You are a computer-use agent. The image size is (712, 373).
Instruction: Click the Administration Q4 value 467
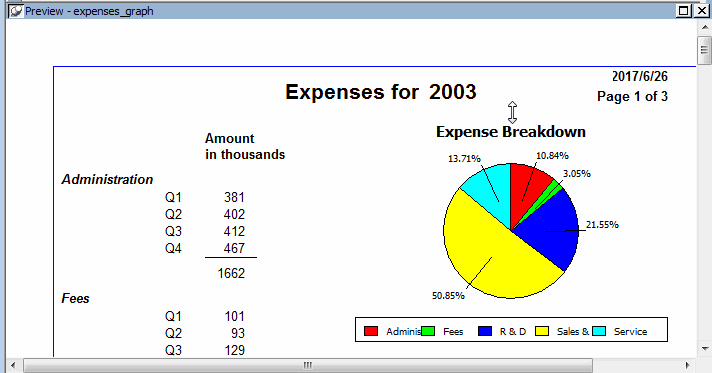pyautogui.click(x=234, y=249)
